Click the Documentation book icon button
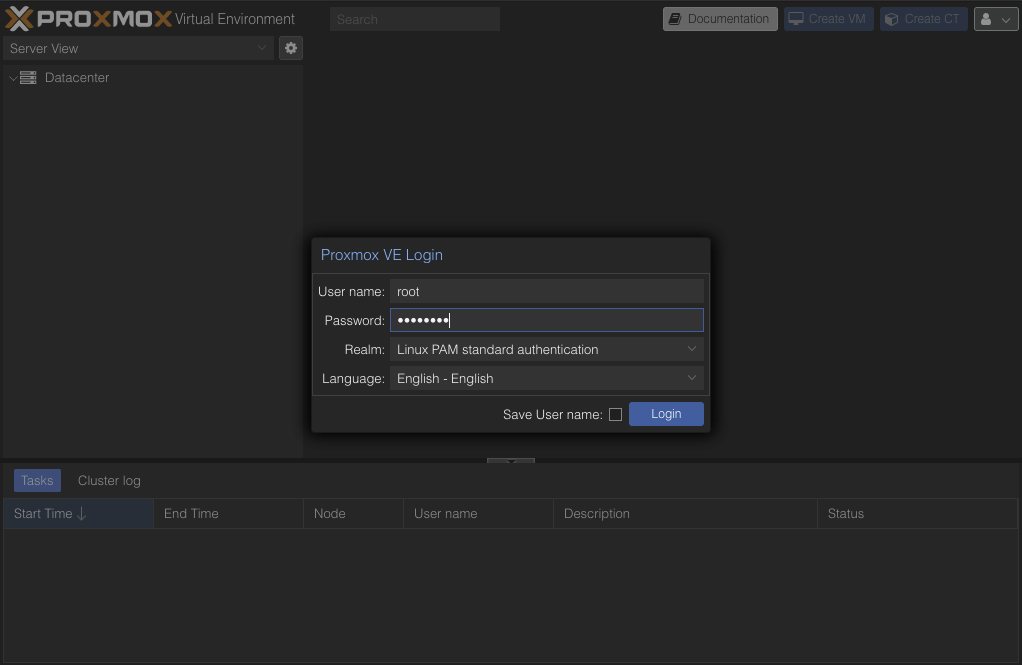The width and height of the screenshot is (1022, 665). coord(676,19)
